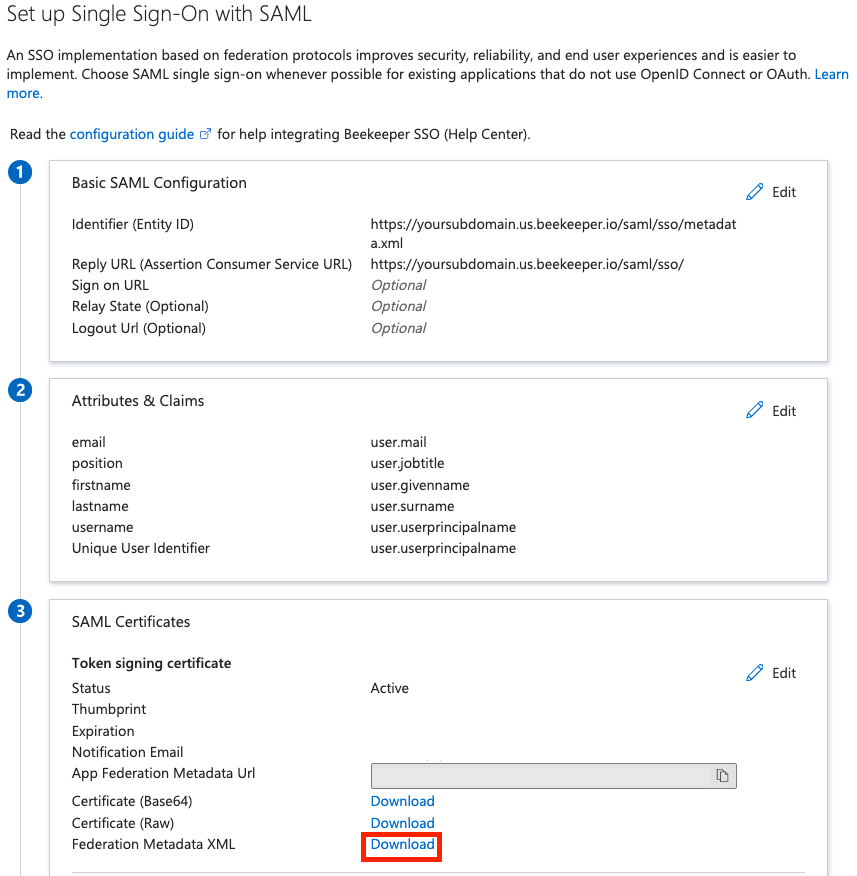Select the step 3 circle marker
The width and height of the screenshot is (857, 876).
point(20,611)
